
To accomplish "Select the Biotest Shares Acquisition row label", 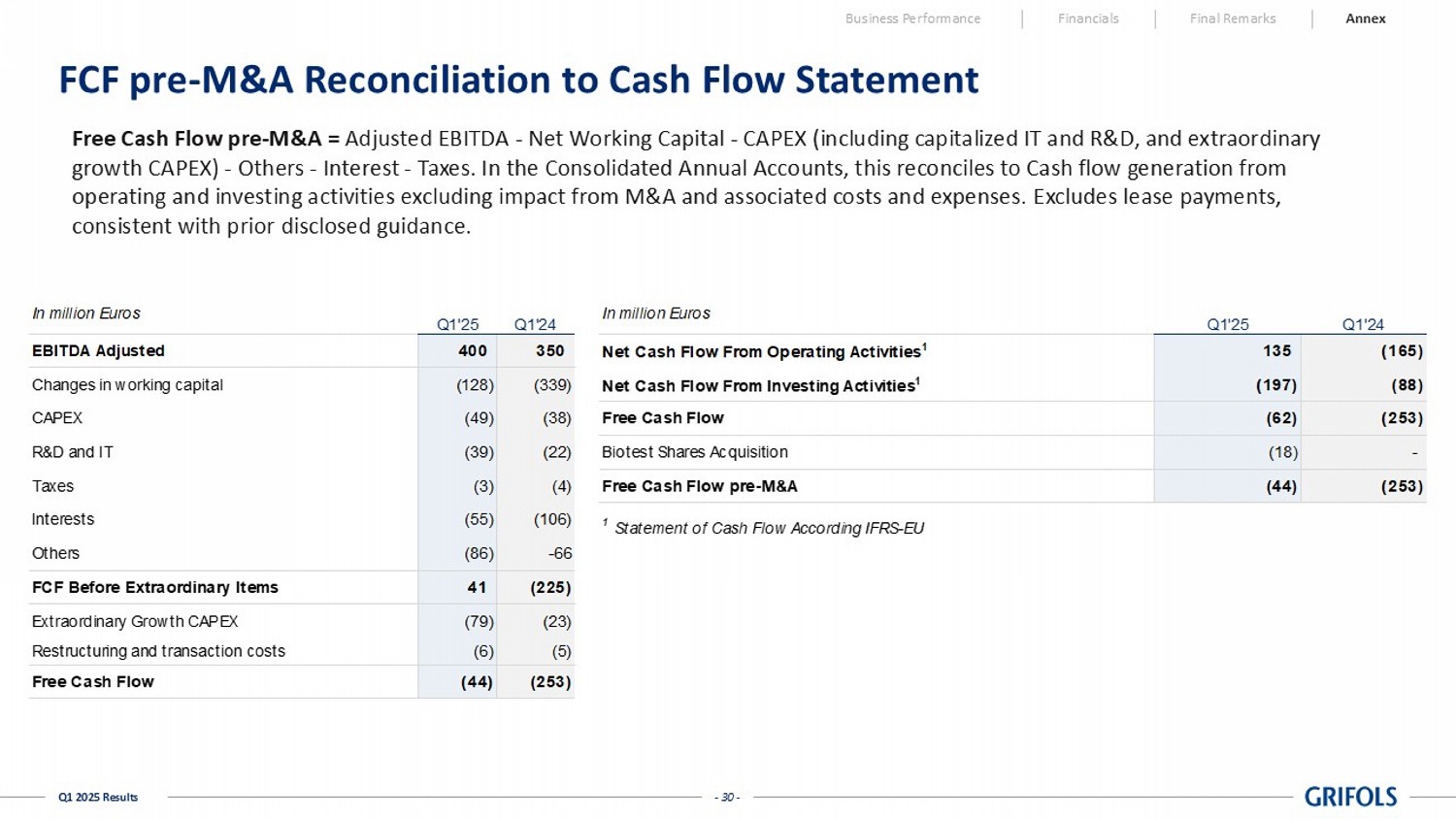I will pyautogui.click(x=695, y=452).
